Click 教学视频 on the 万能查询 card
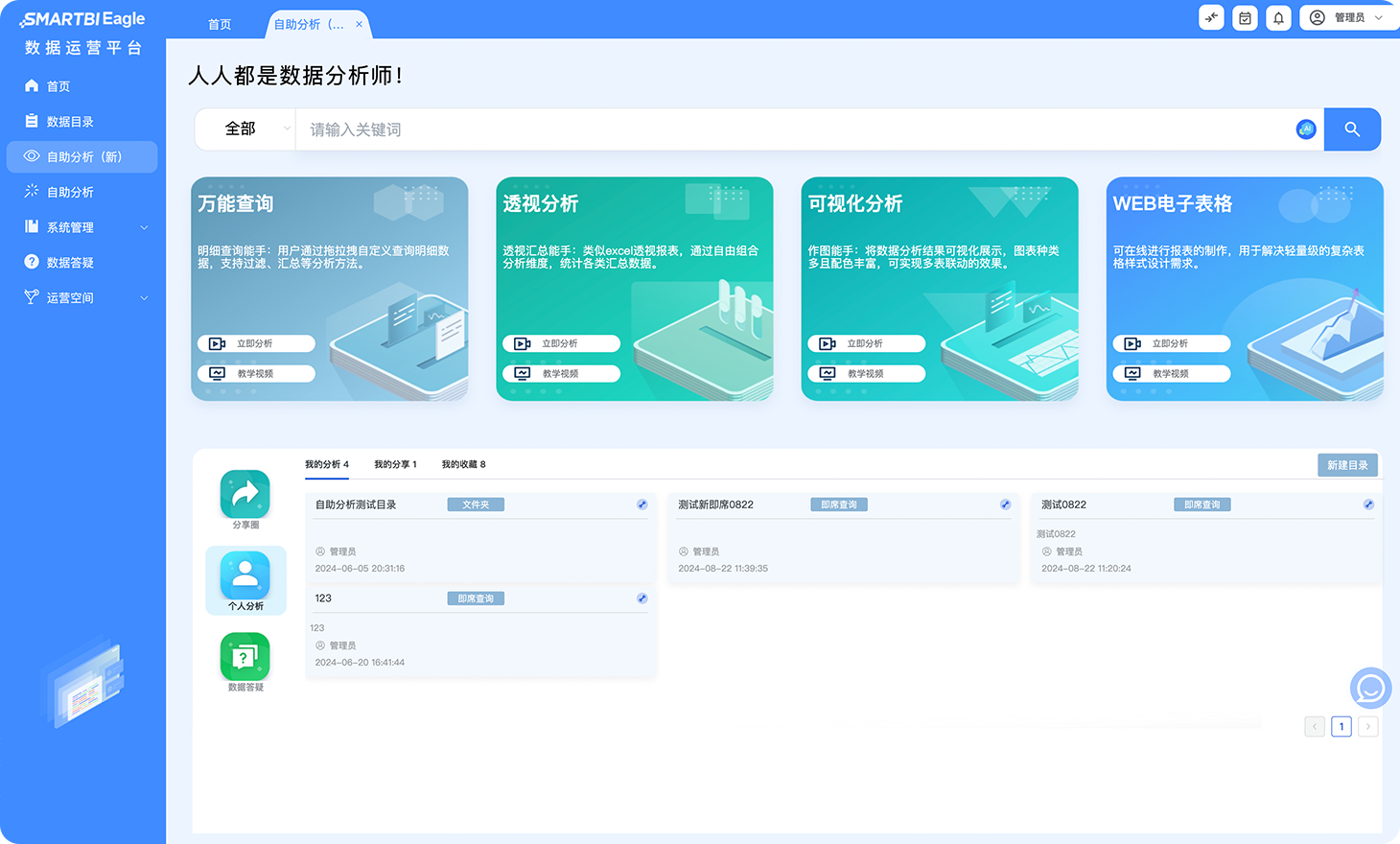Image resolution: width=1400 pixels, height=844 pixels. click(x=256, y=374)
